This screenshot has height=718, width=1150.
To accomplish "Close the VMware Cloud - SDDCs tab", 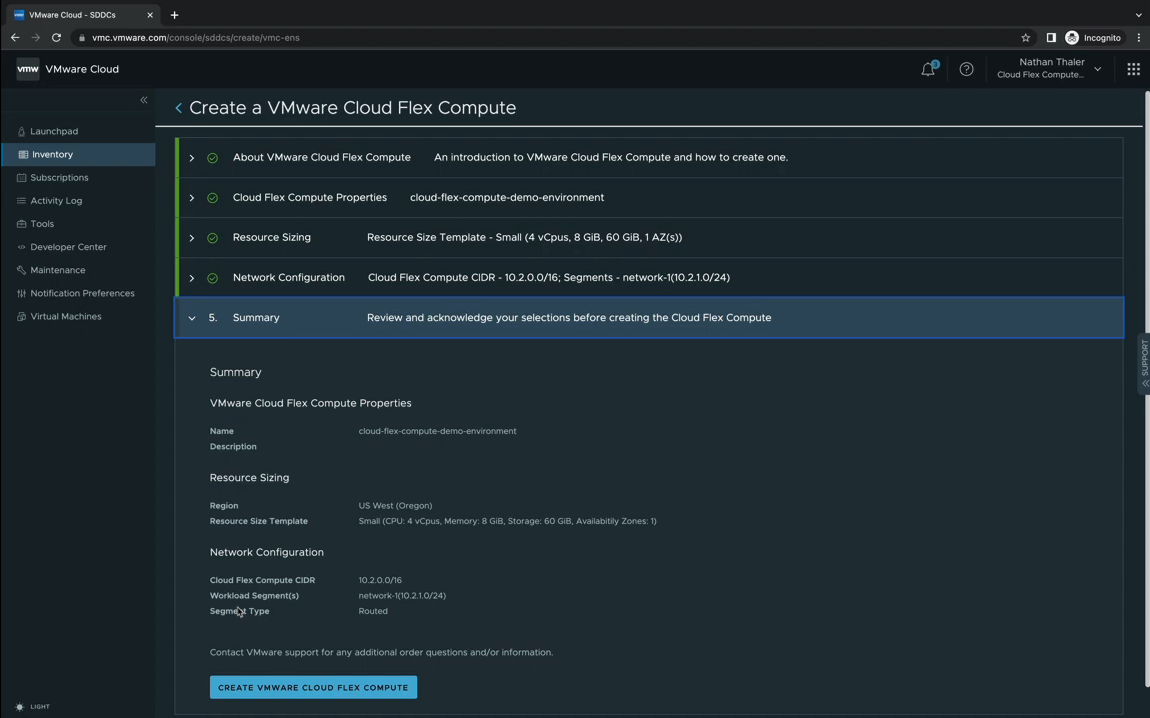I will pyautogui.click(x=150, y=15).
